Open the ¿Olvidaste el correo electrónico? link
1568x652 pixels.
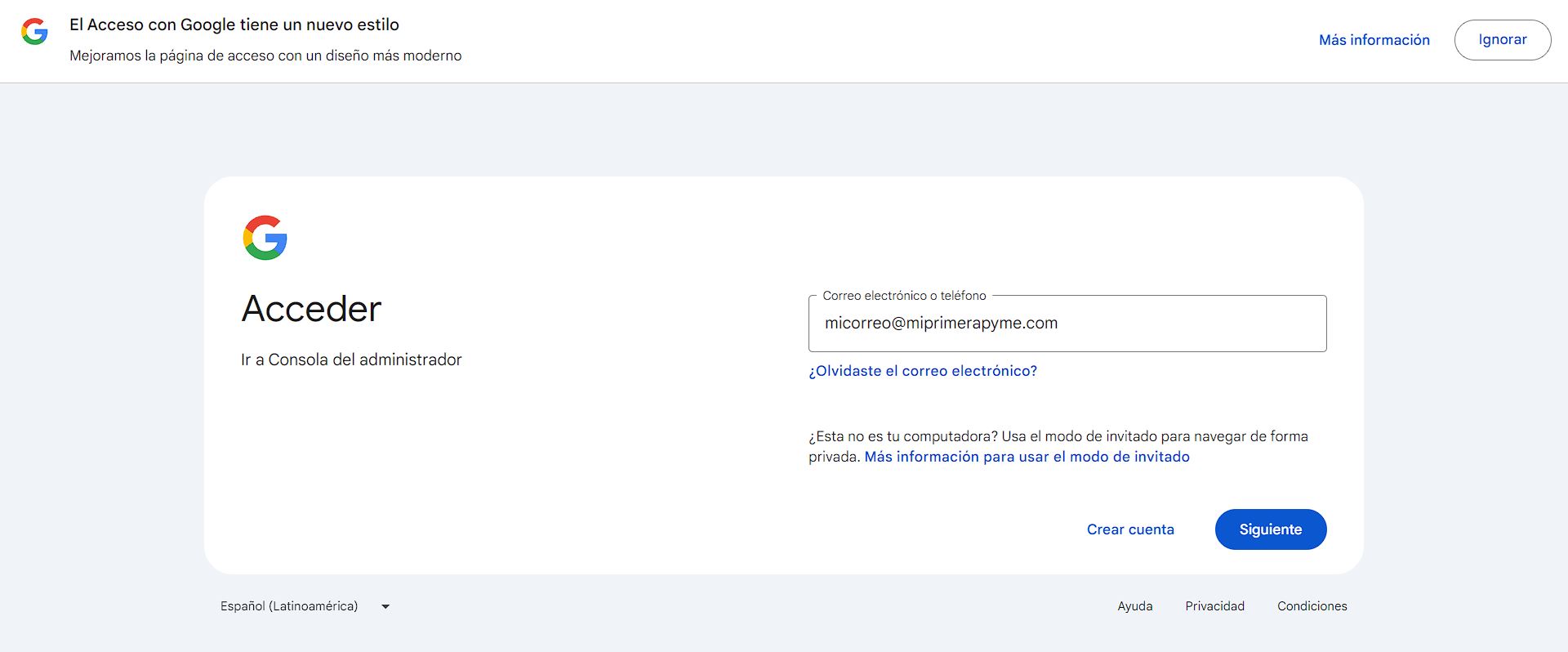[922, 371]
